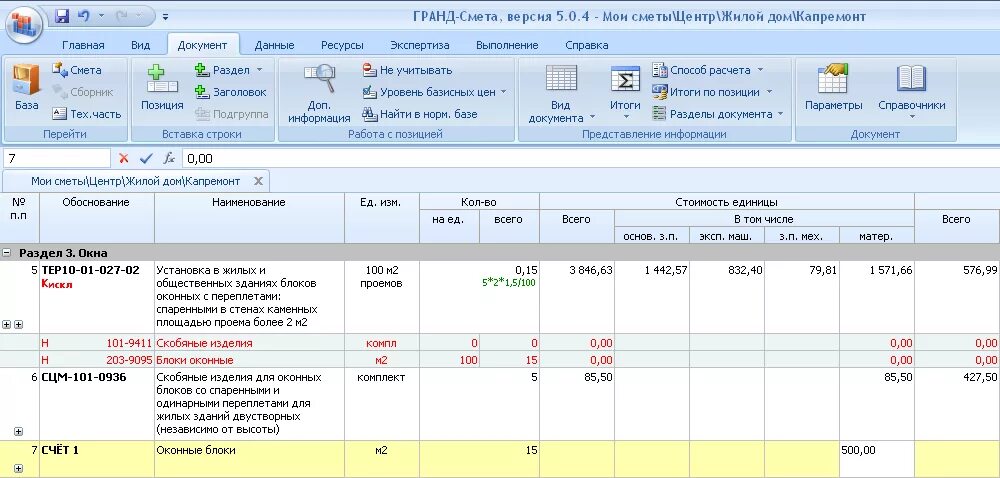Viewport: 1000px width, 478px height.
Task: Click Уровень базисных цен button
Action: [x=429, y=92]
